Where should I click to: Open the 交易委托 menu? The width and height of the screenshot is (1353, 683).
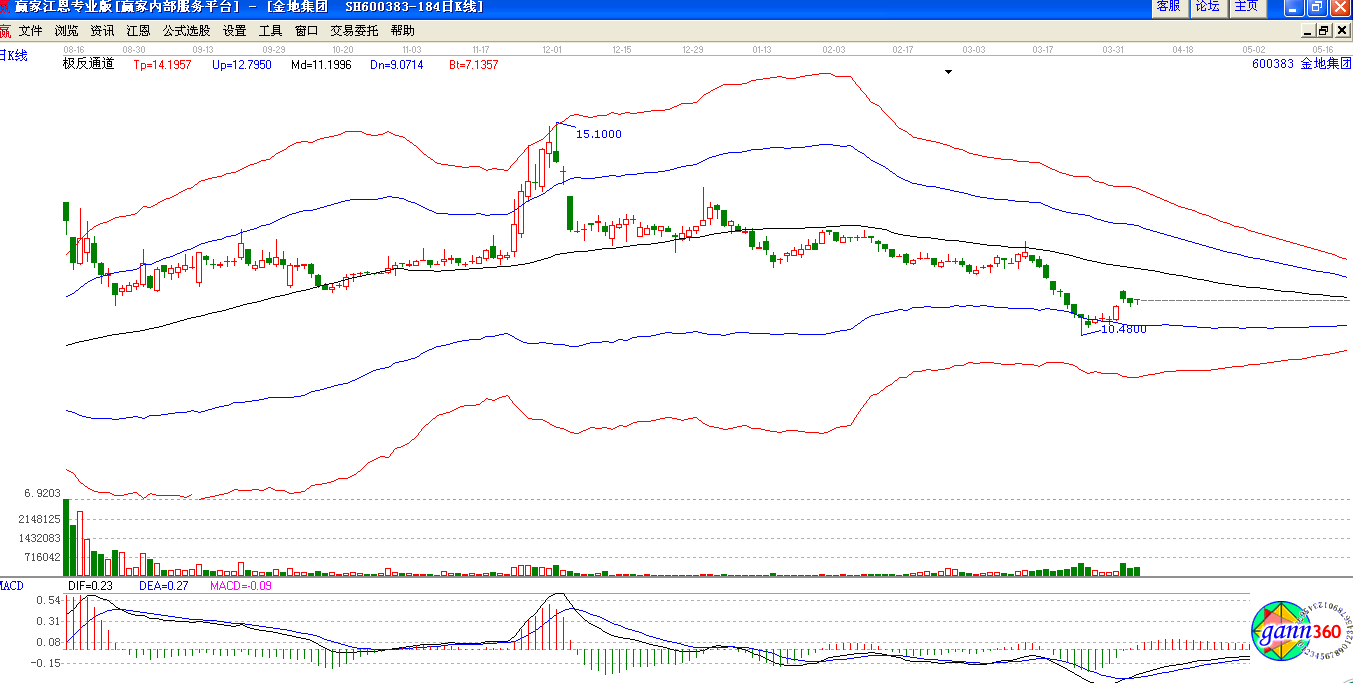click(x=354, y=31)
